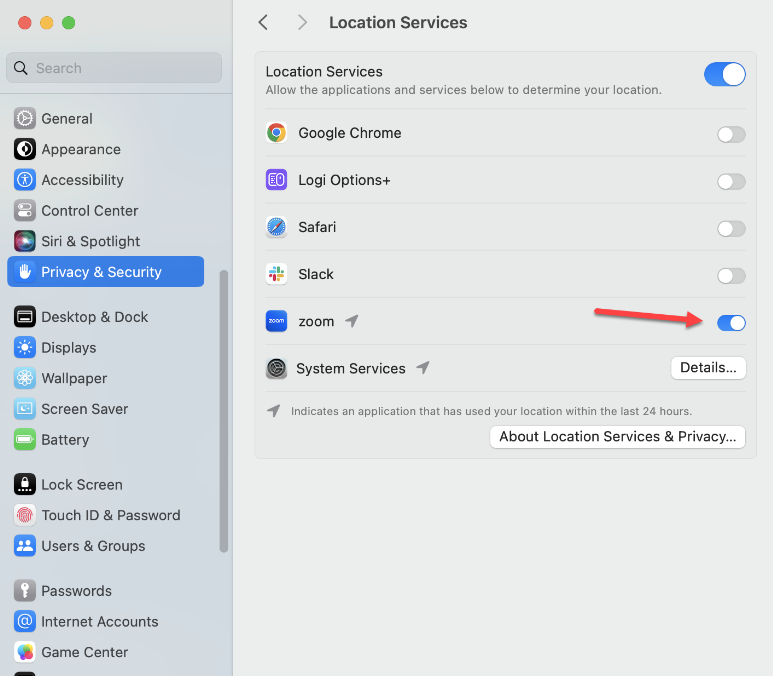This screenshot has width=773, height=676.
Task: Click the Game Center sidebar icon
Action: 25,652
